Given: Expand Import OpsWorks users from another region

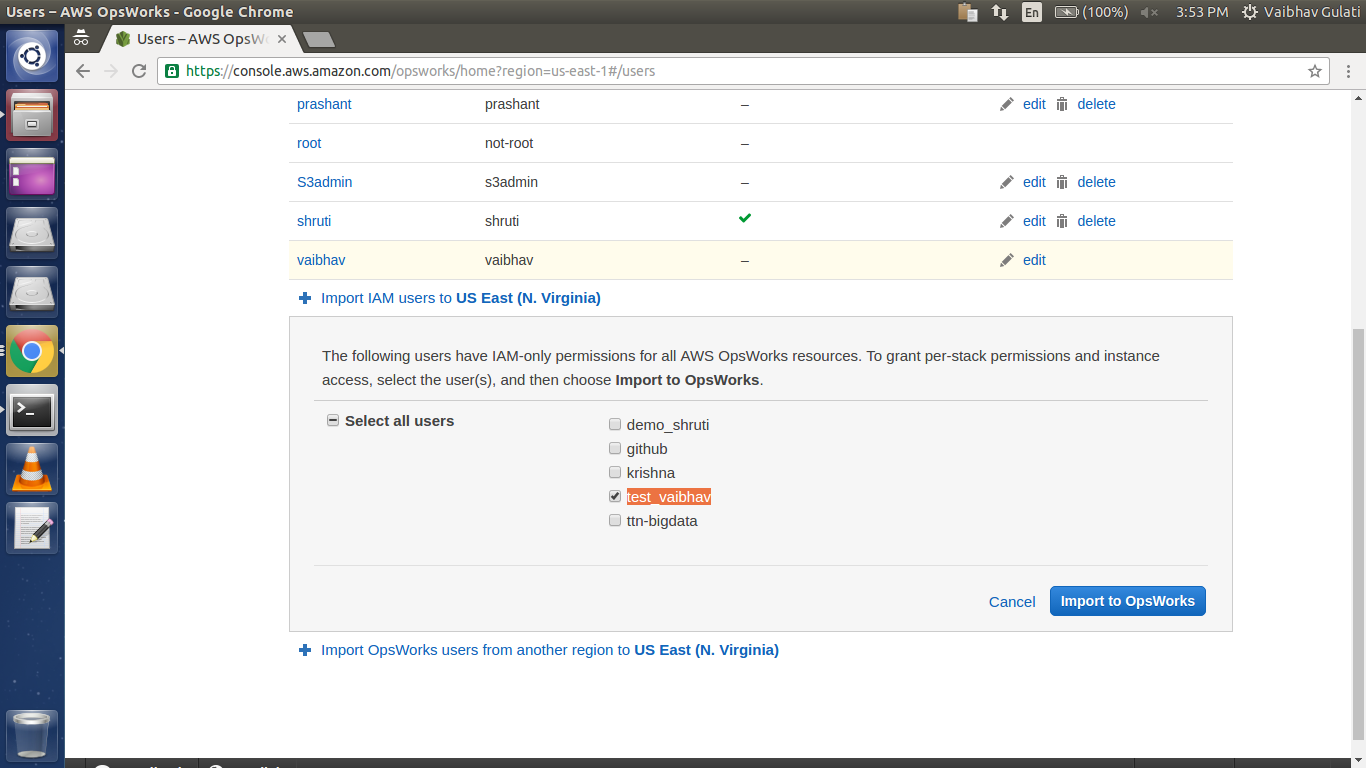Looking at the screenshot, I should pos(539,650).
